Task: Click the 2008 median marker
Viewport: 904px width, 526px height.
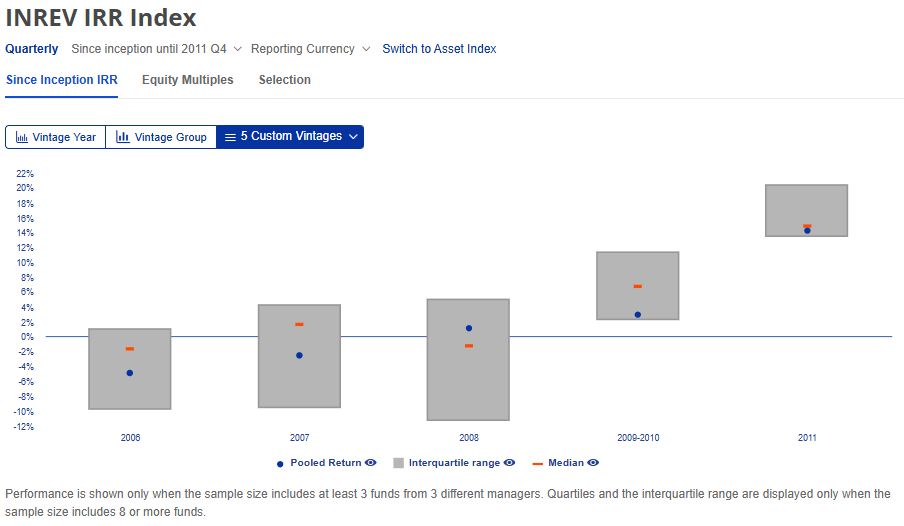Action: point(468,345)
